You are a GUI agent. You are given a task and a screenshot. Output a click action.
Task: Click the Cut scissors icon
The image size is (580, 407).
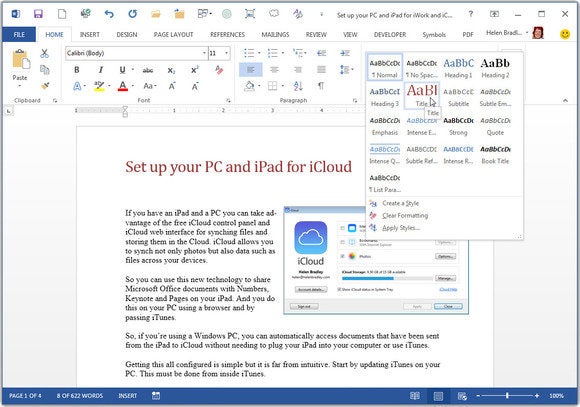44,53
